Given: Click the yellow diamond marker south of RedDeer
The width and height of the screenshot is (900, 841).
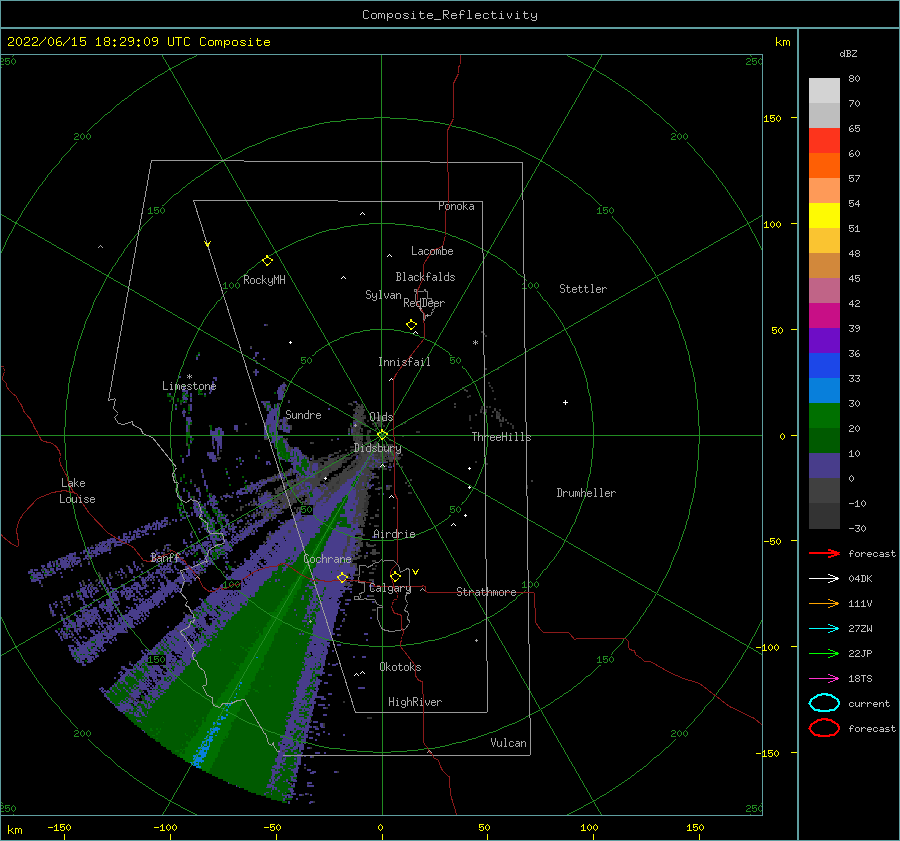Looking at the screenshot, I should tap(411, 325).
